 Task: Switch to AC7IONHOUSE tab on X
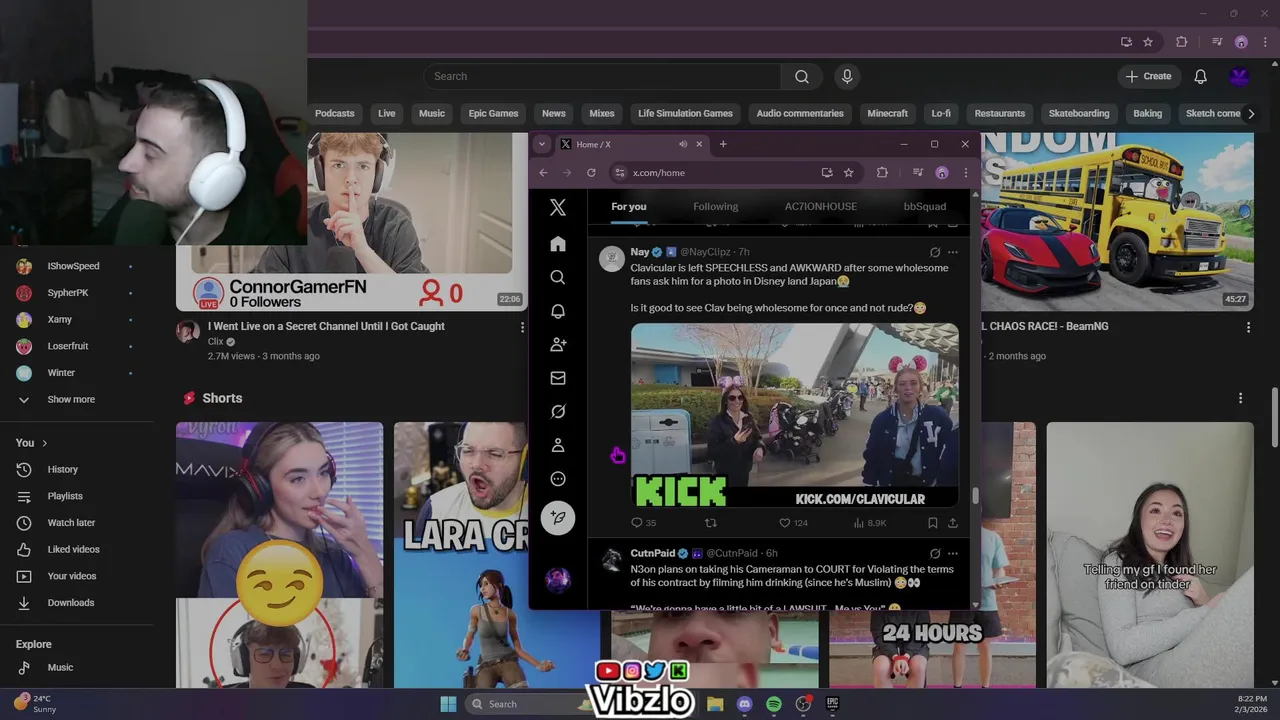point(821,206)
